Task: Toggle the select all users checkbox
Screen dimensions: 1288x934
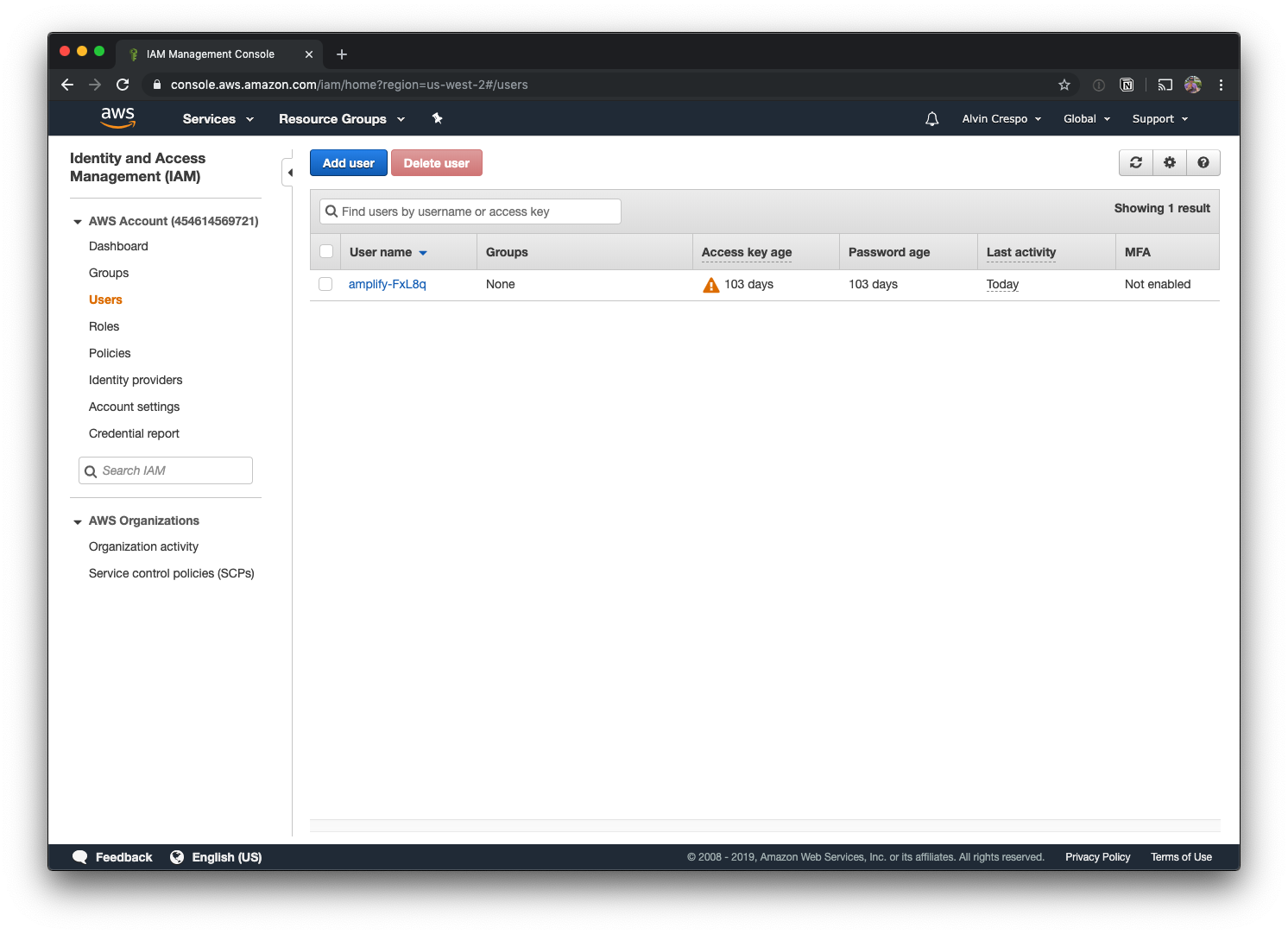Action: (x=326, y=251)
